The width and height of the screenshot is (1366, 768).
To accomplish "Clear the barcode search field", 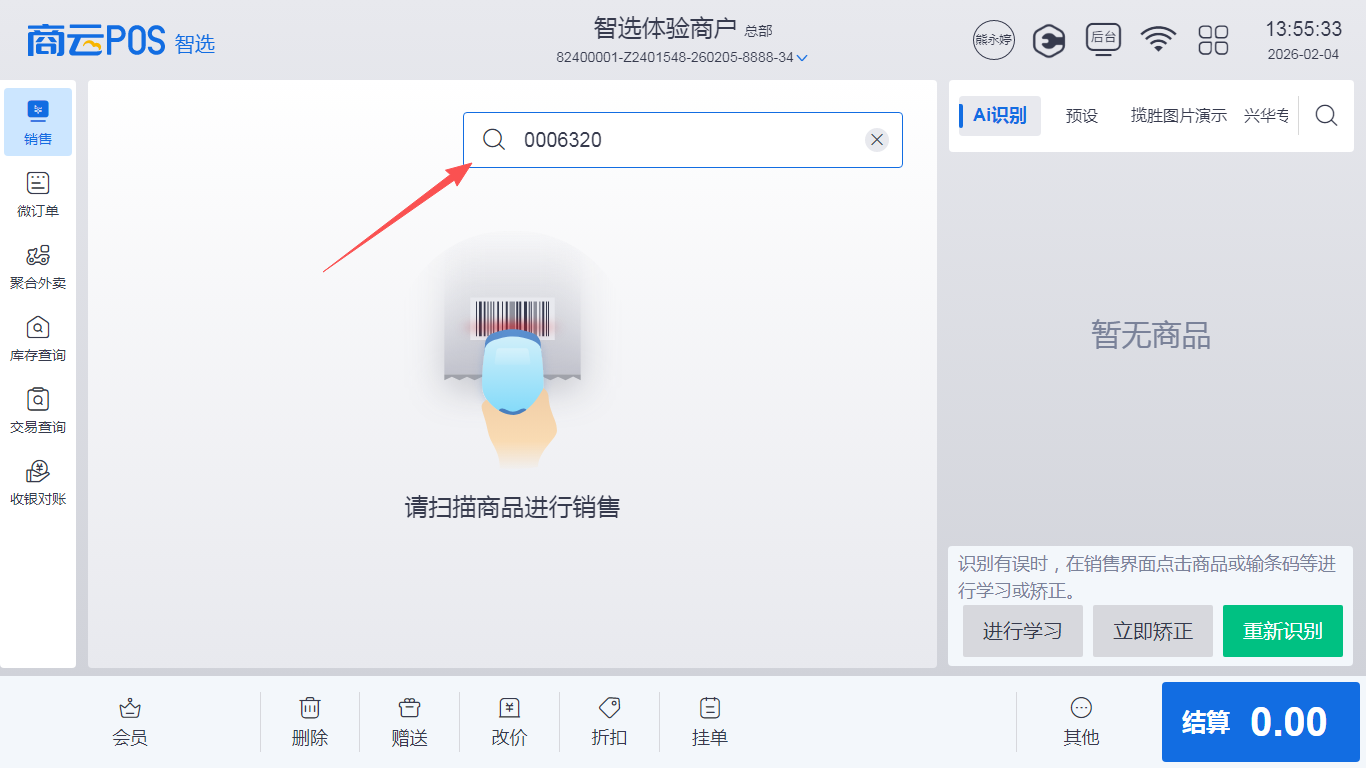I will pyautogui.click(x=877, y=140).
